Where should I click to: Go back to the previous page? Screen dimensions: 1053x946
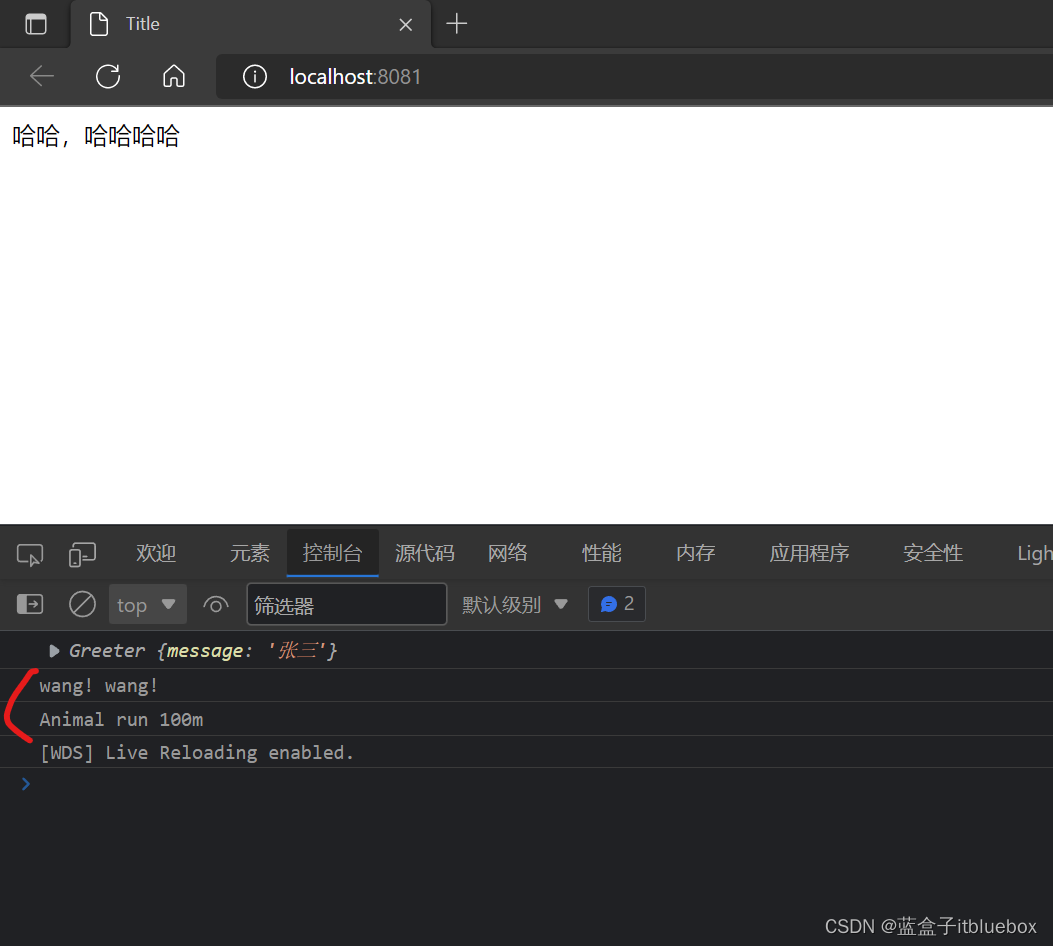[42, 77]
